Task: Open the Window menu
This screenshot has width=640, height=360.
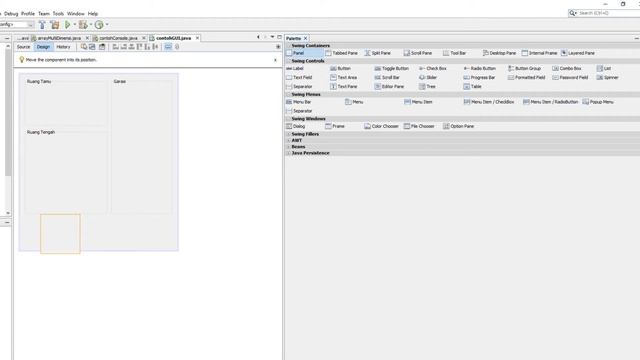Action: coord(76,13)
